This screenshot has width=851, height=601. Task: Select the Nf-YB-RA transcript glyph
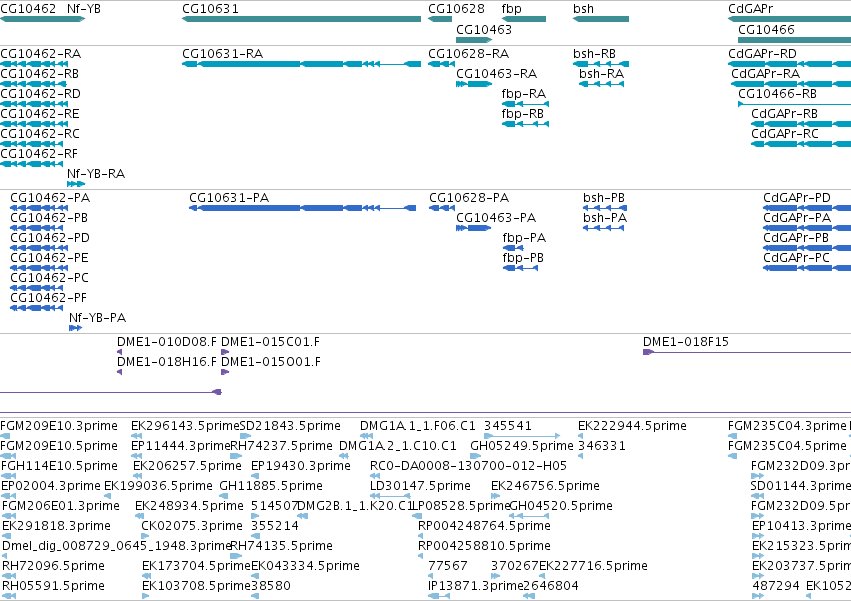click(76, 184)
